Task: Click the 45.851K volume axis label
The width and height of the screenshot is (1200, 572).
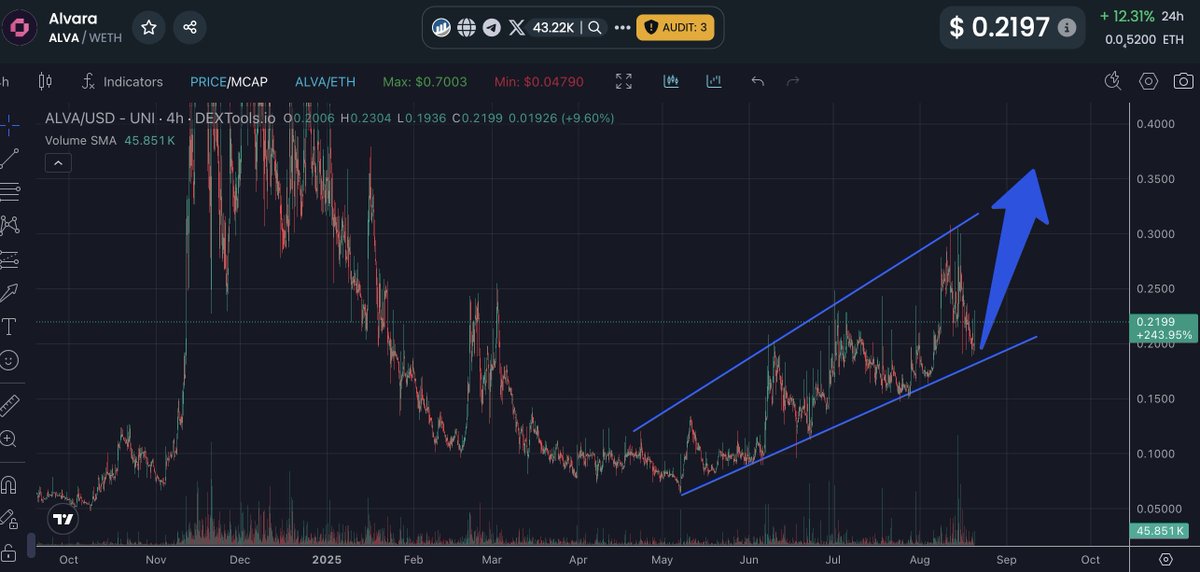Action: coord(1158,530)
